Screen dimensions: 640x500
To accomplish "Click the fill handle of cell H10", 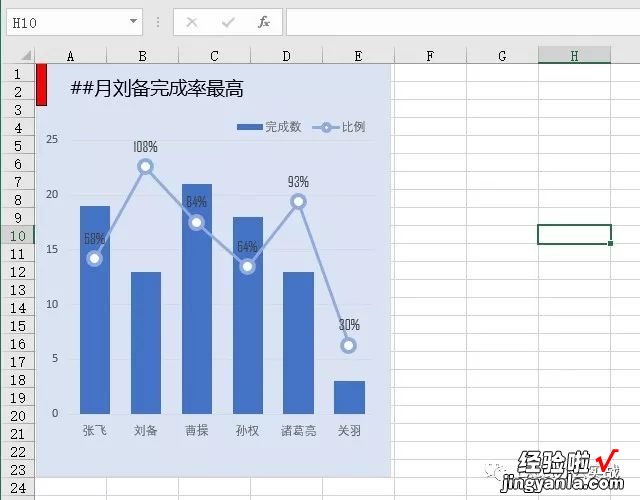I will pyautogui.click(x=610, y=243).
